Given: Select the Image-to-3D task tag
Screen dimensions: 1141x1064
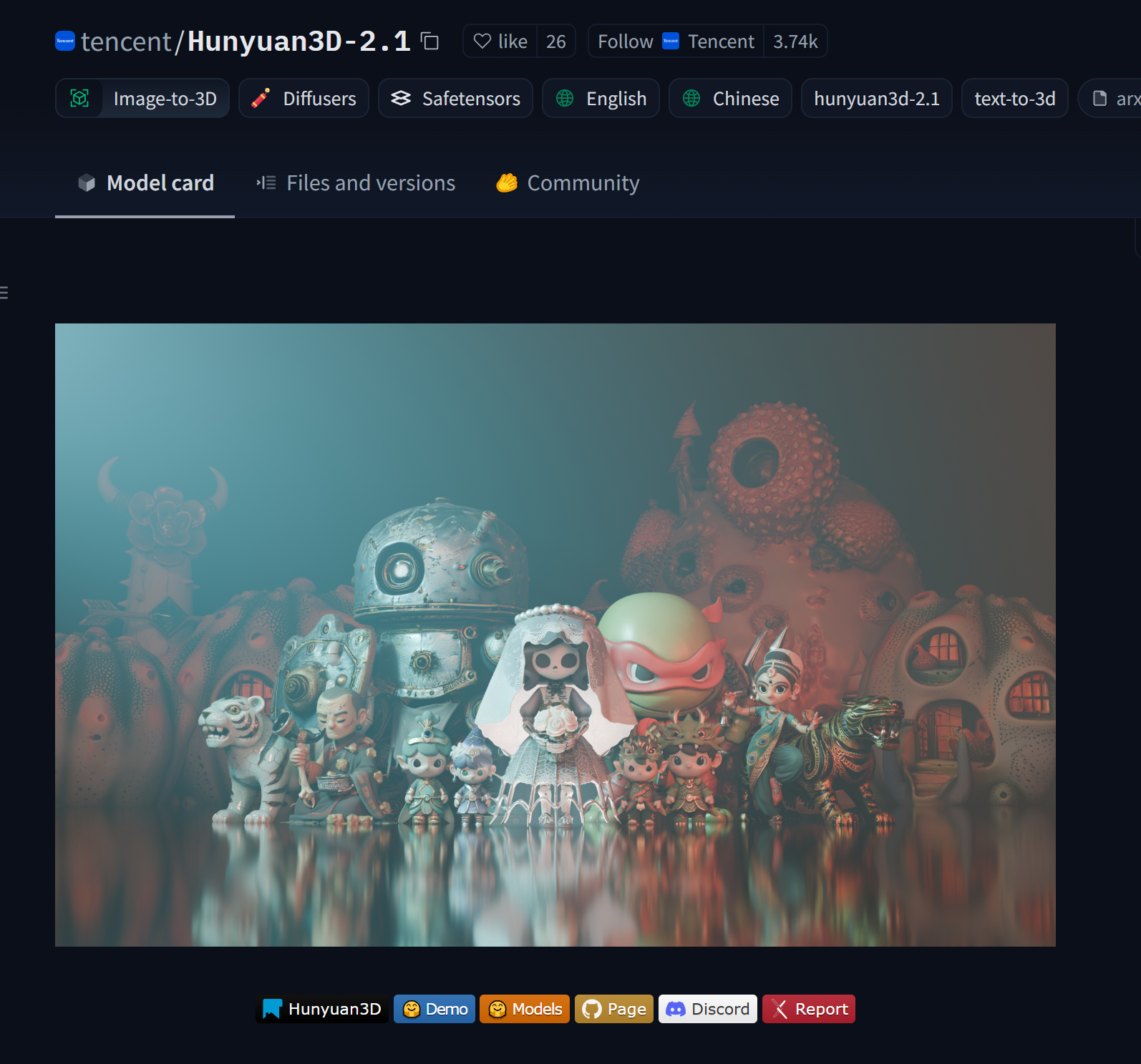Looking at the screenshot, I should (x=142, y=98).
